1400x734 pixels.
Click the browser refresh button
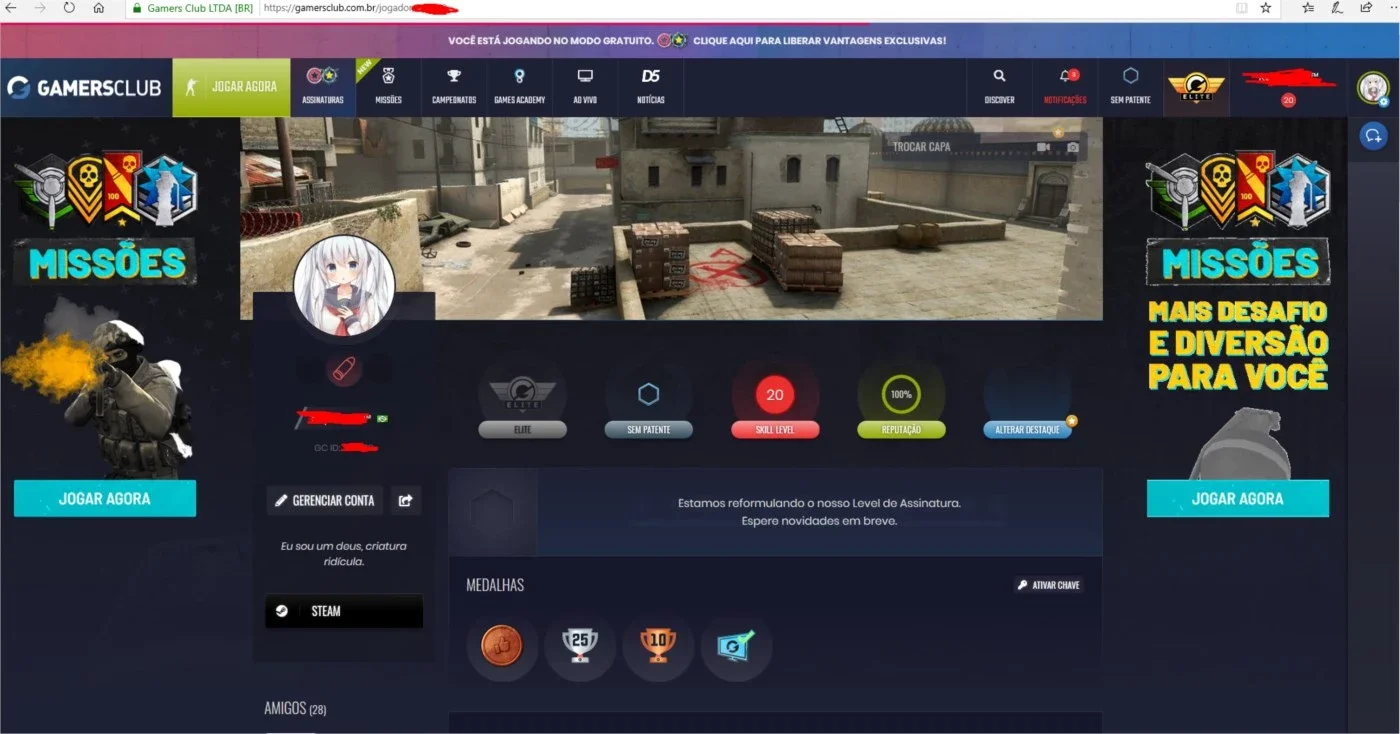pos(69,8)
